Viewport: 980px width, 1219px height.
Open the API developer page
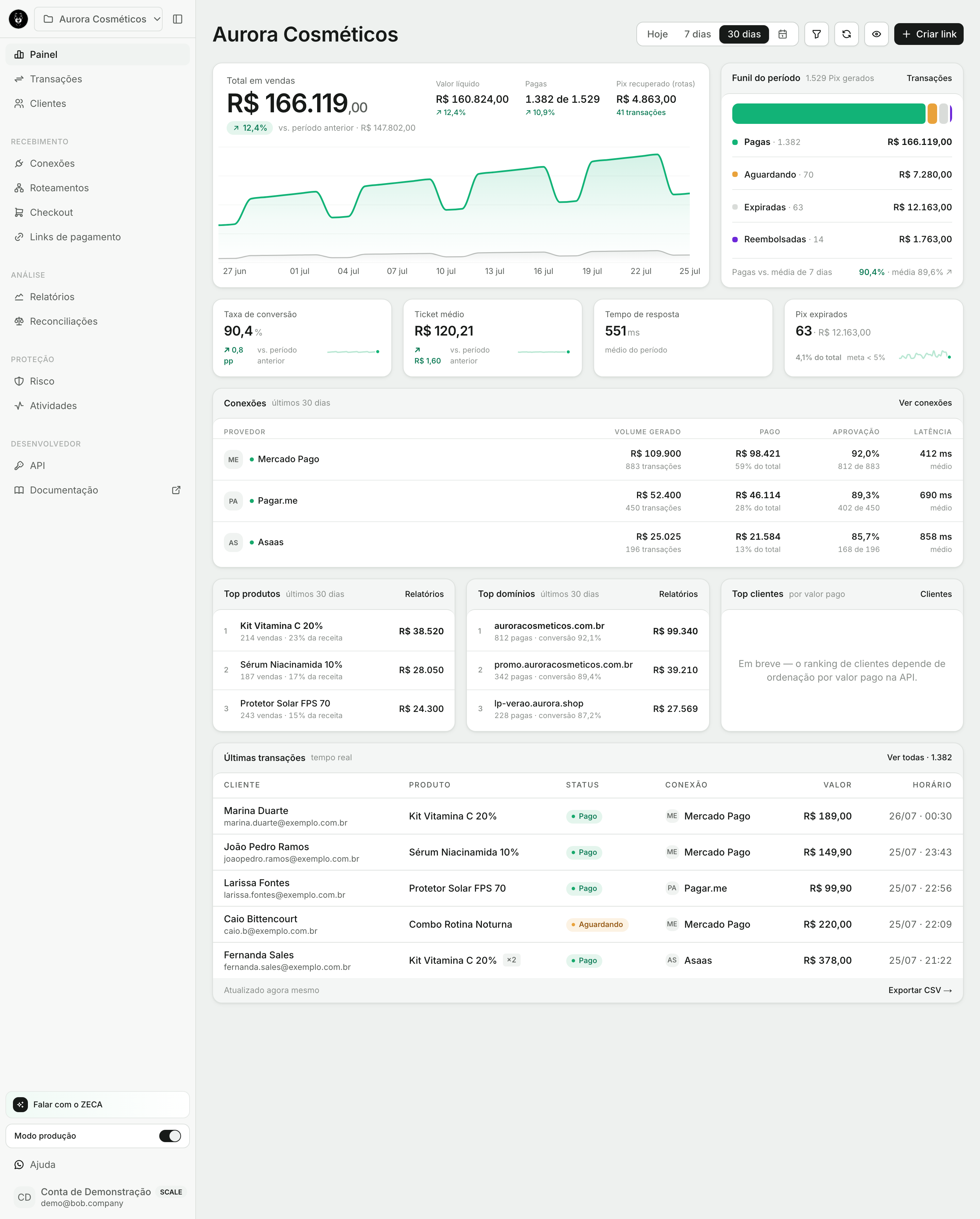[x=98, y=465]
